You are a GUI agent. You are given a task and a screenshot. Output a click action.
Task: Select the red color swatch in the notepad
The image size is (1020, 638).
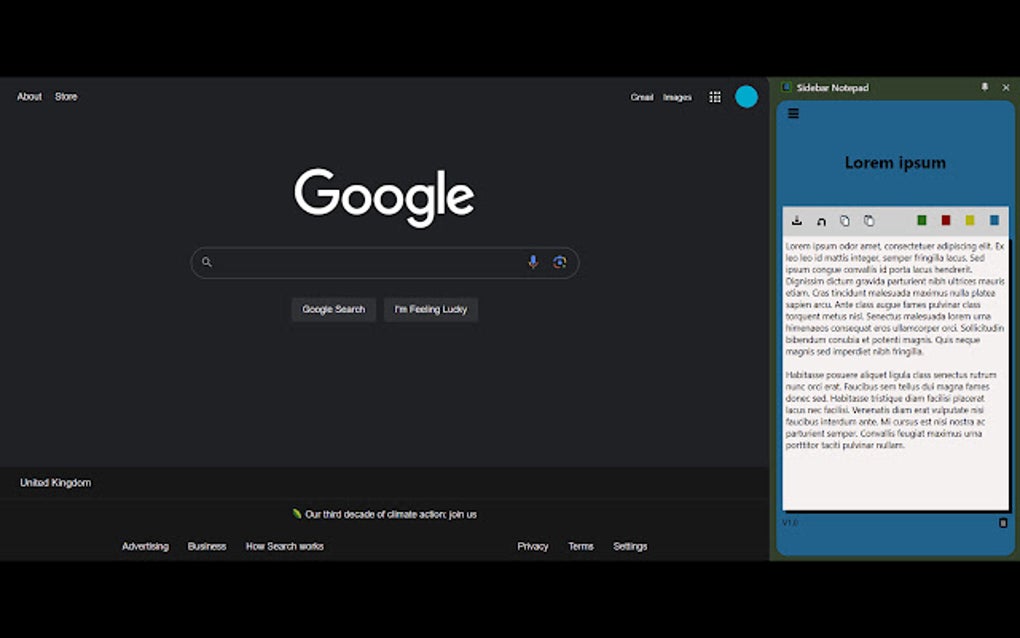(946, 219)
